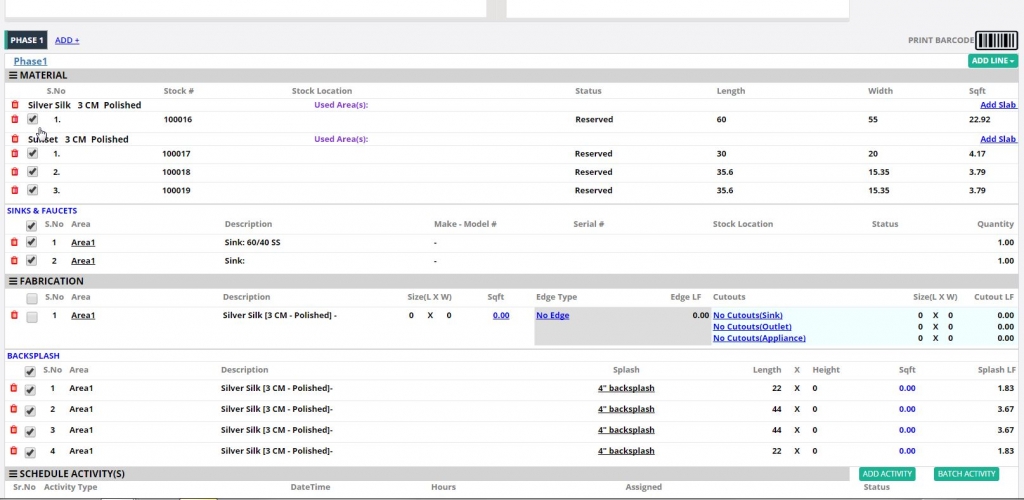Delete the fabrication Area1 row
The image size is (1024, 500).
15,315
